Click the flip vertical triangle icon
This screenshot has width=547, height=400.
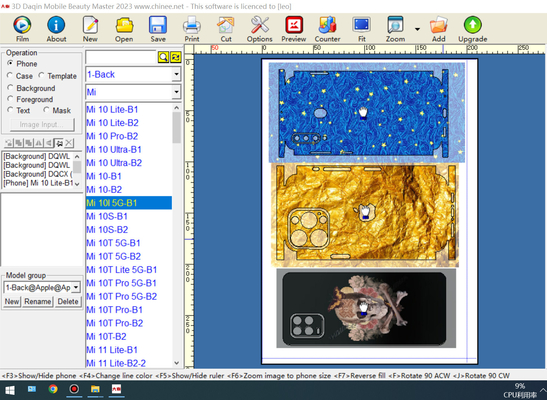click(49, 143)
